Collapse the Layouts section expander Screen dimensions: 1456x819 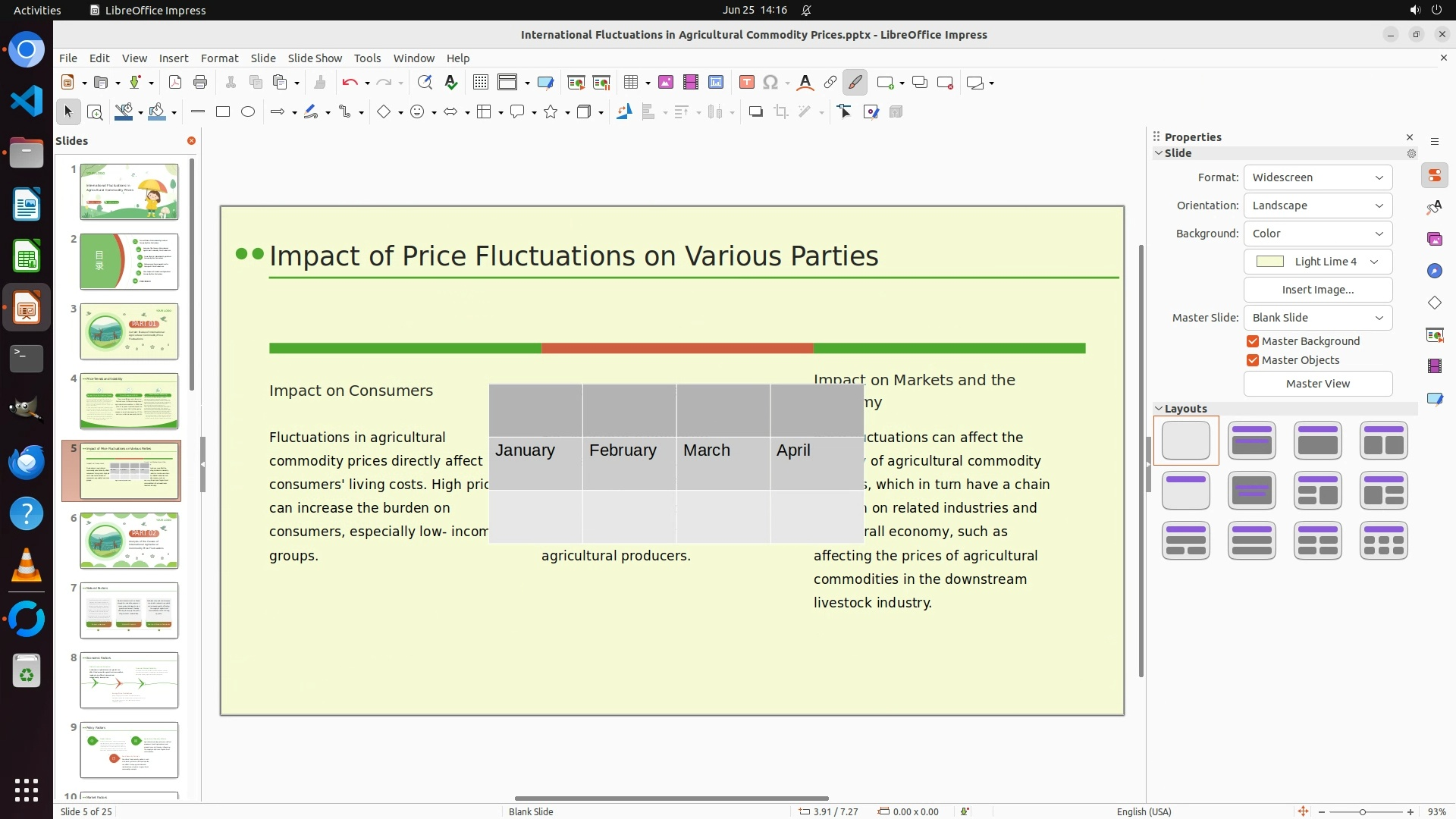pos(1159,409)
